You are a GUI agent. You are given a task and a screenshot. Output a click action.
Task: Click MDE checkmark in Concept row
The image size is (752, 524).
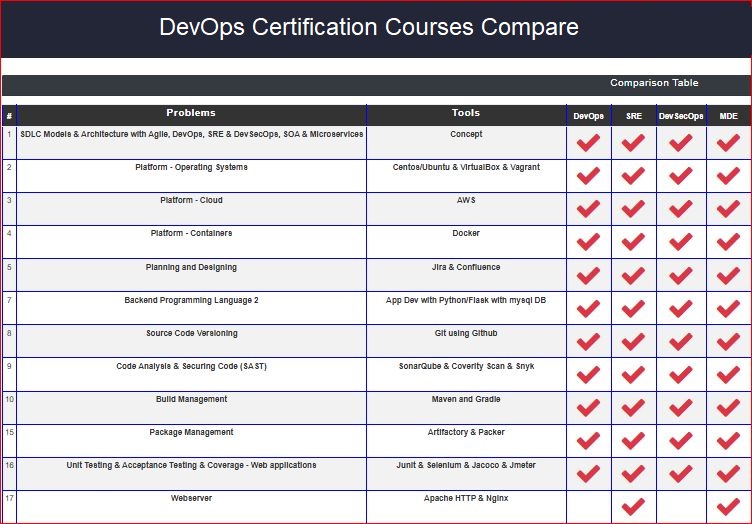tap(728, 143)
